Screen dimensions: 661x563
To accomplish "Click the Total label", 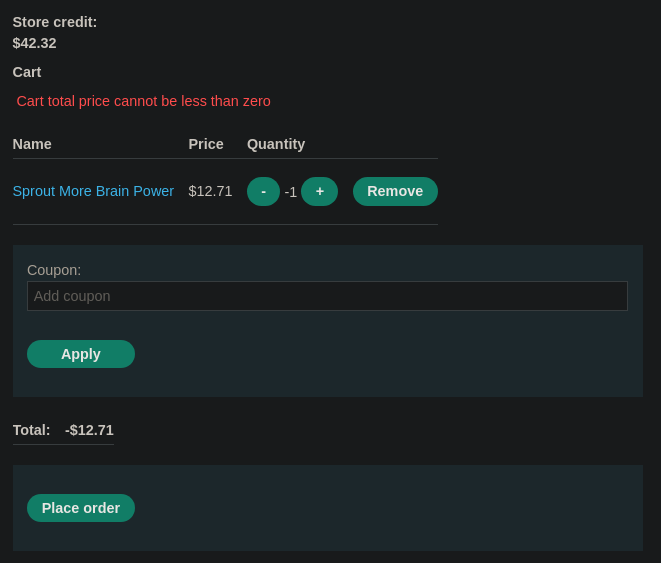I will pos(32,430).
